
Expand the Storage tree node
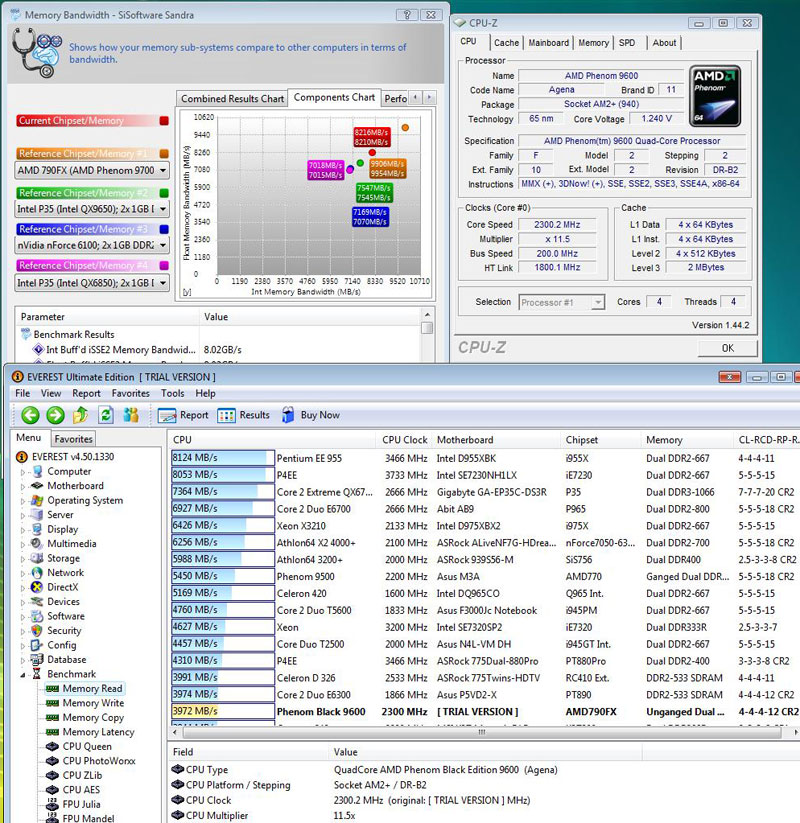(23, 558)
